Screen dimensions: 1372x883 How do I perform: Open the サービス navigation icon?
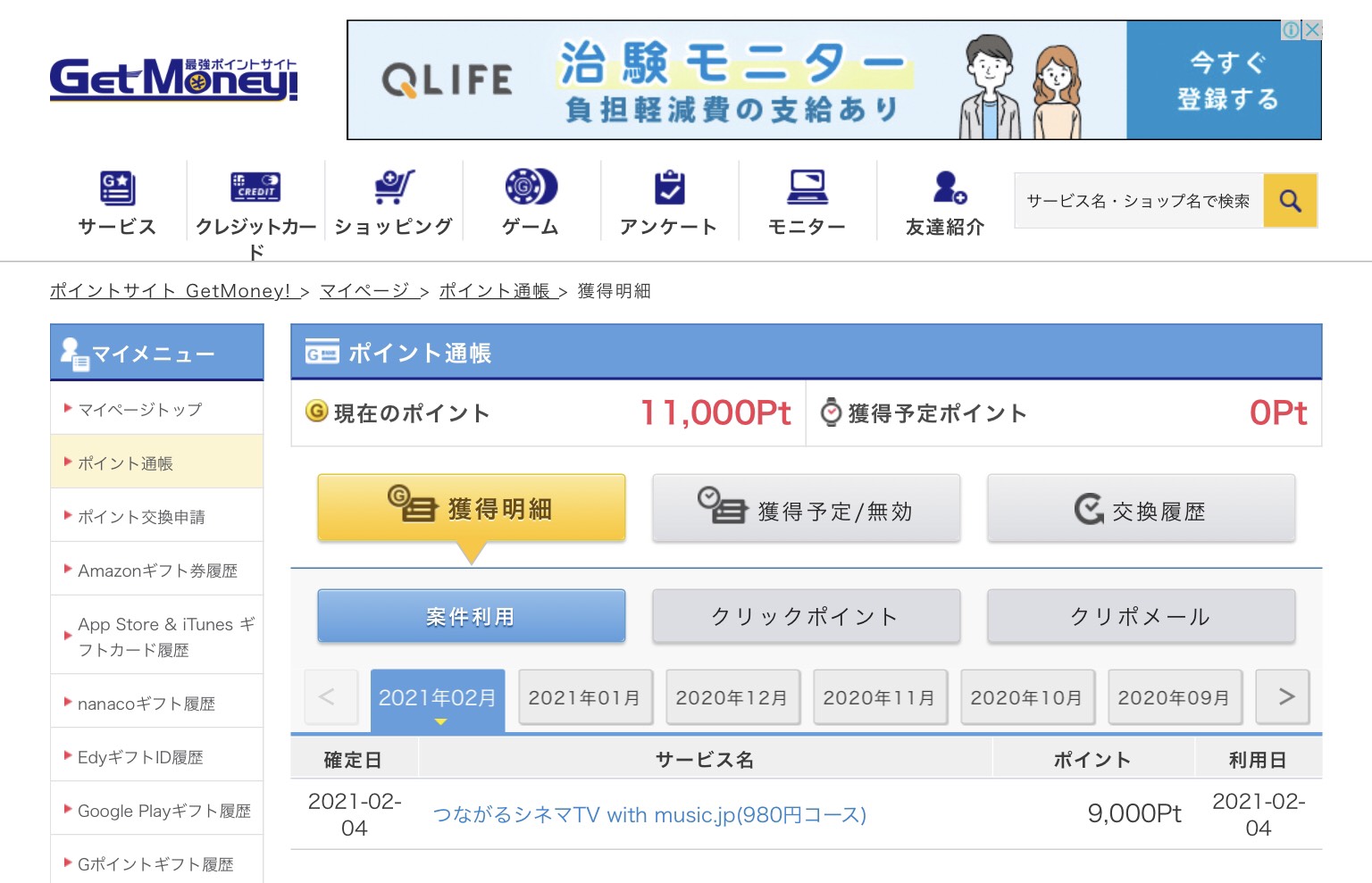(117, 188)
